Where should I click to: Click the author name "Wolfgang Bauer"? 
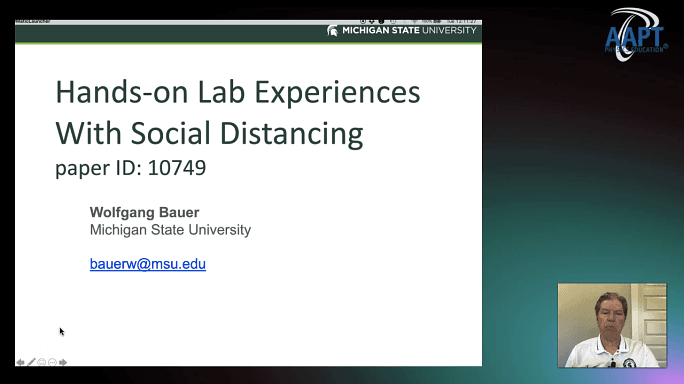(144, 213)
